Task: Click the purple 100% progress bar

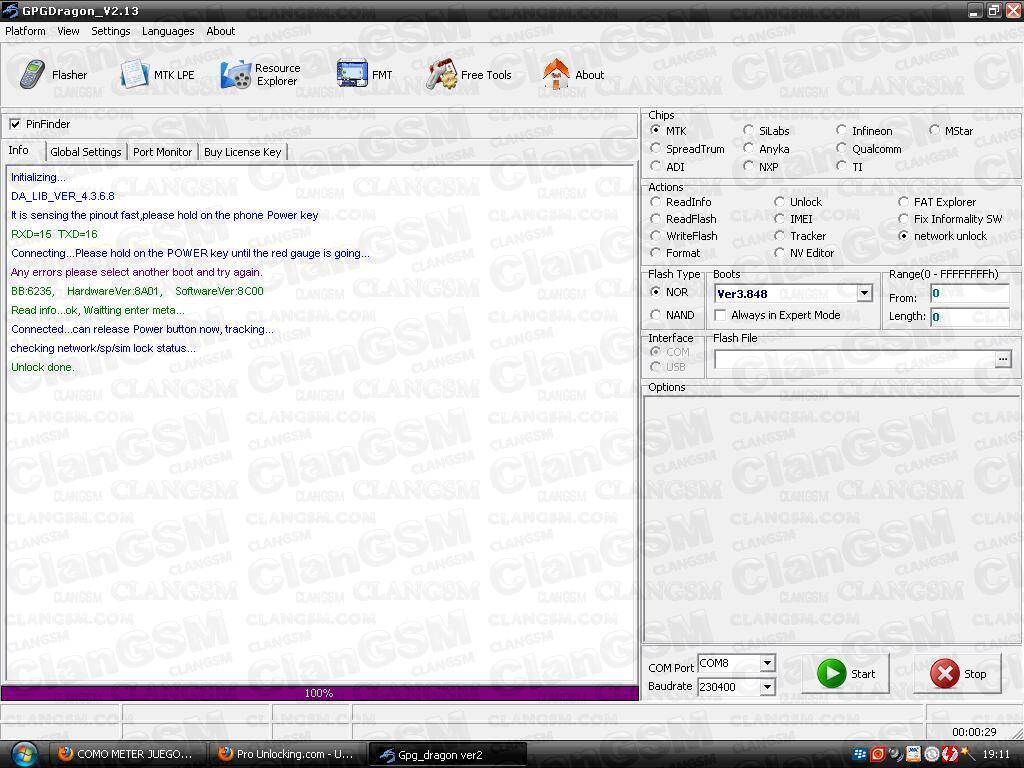Action: coord(319,693)
